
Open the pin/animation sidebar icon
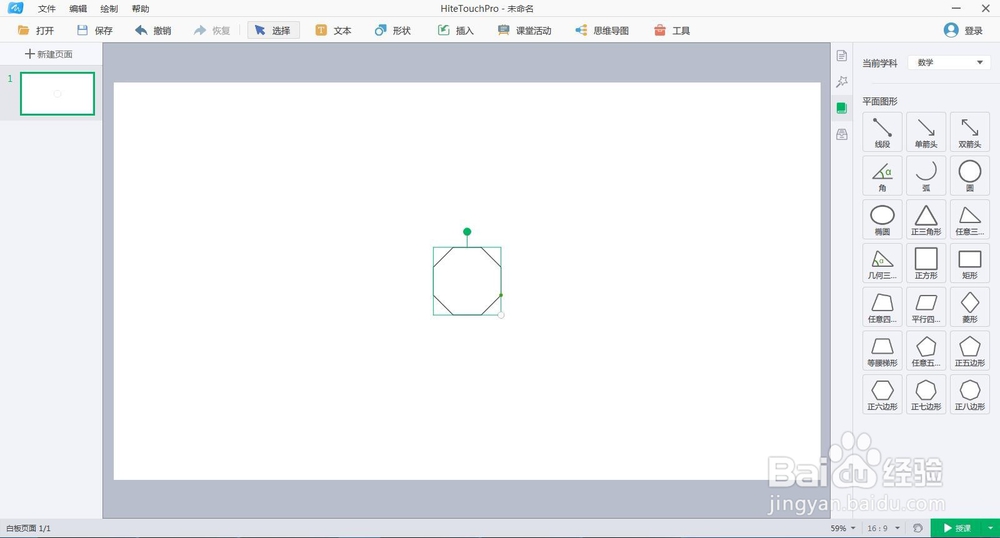point(842,82)
